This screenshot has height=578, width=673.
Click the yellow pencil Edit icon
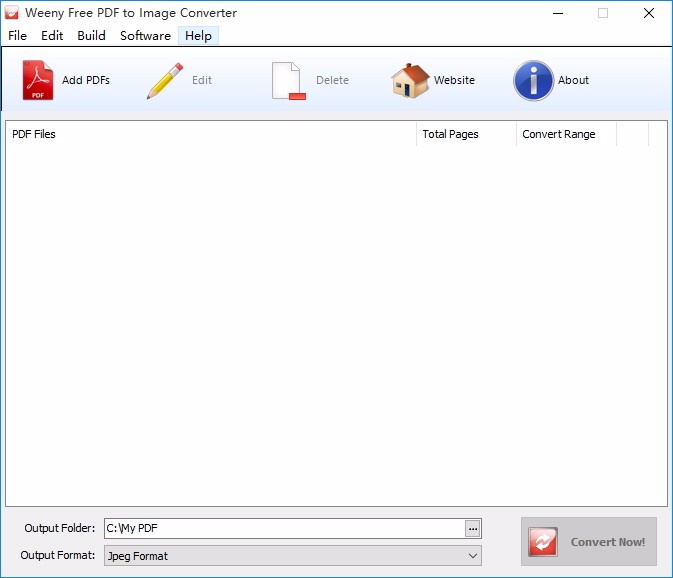tap(165, 81)
